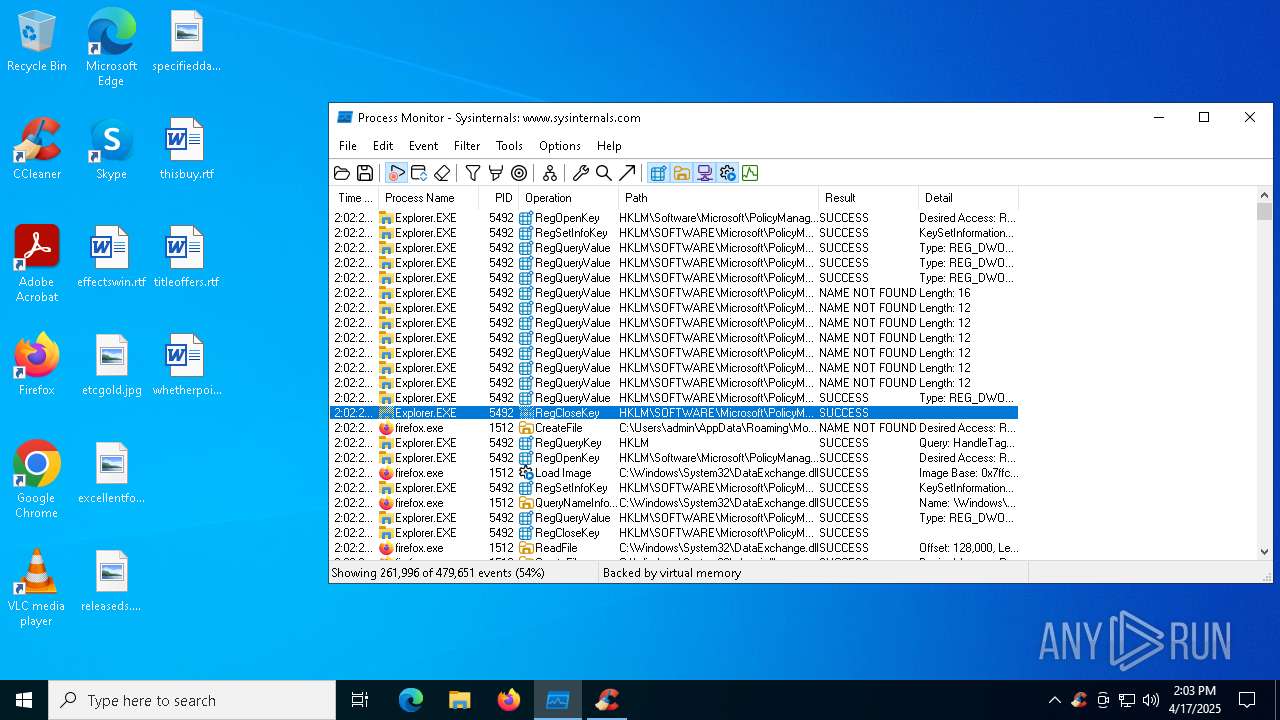Image resolution: width=1280 pixels, height=720 pixels.
Task: Select the thisbuy.rtf desktop file
Action: point(186,150)
